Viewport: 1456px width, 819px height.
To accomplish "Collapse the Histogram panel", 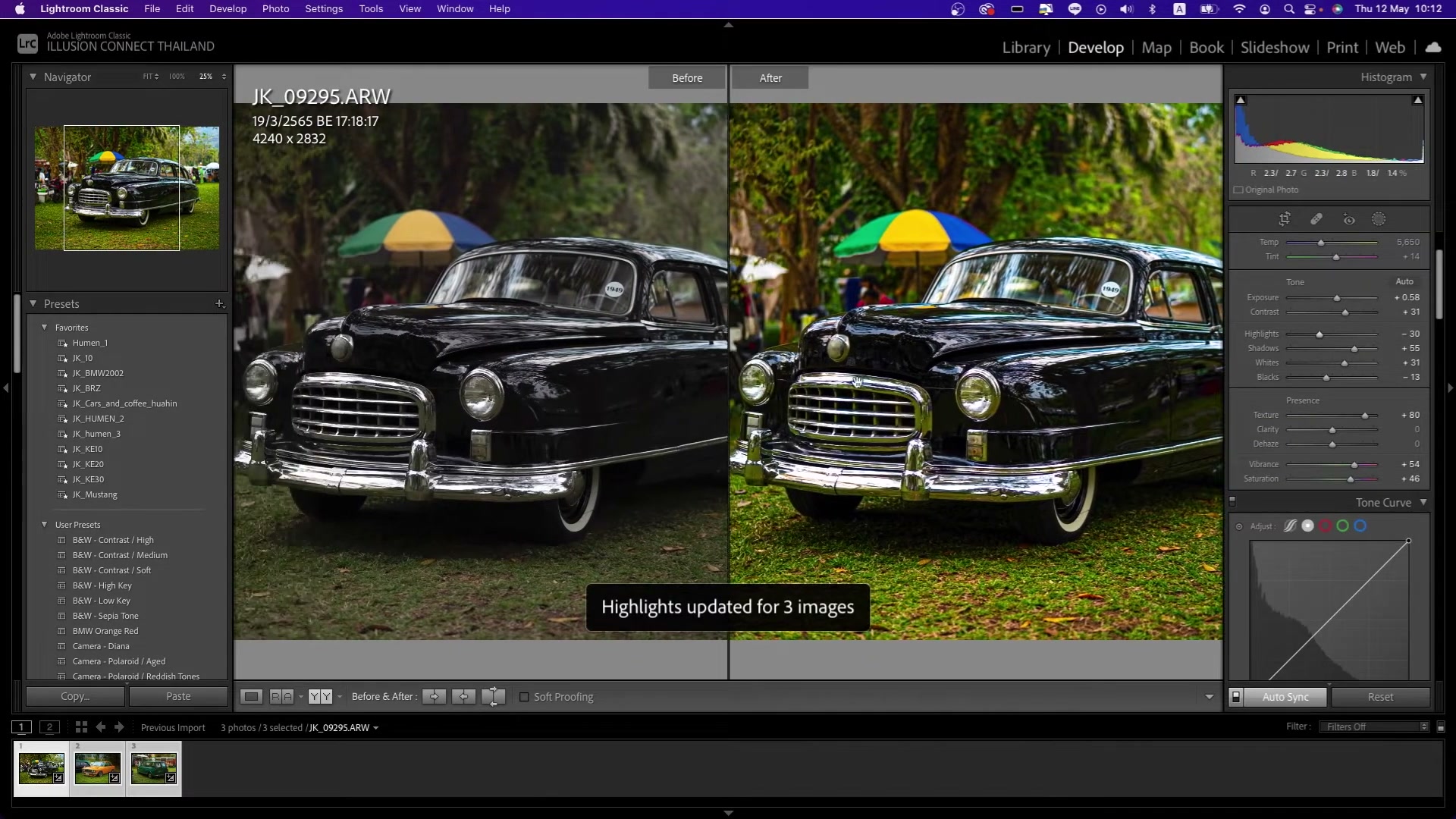I will click(1423, 77).
